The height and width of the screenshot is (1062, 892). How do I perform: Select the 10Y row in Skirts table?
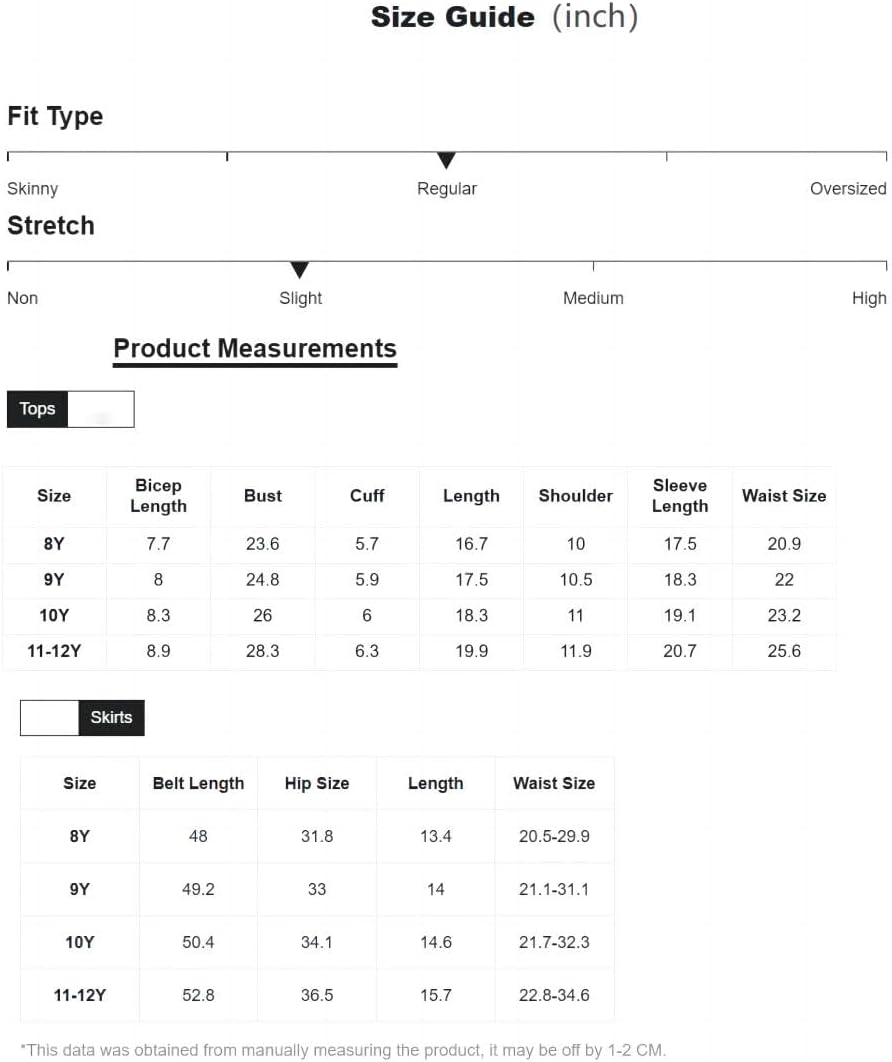pos(317,942)
